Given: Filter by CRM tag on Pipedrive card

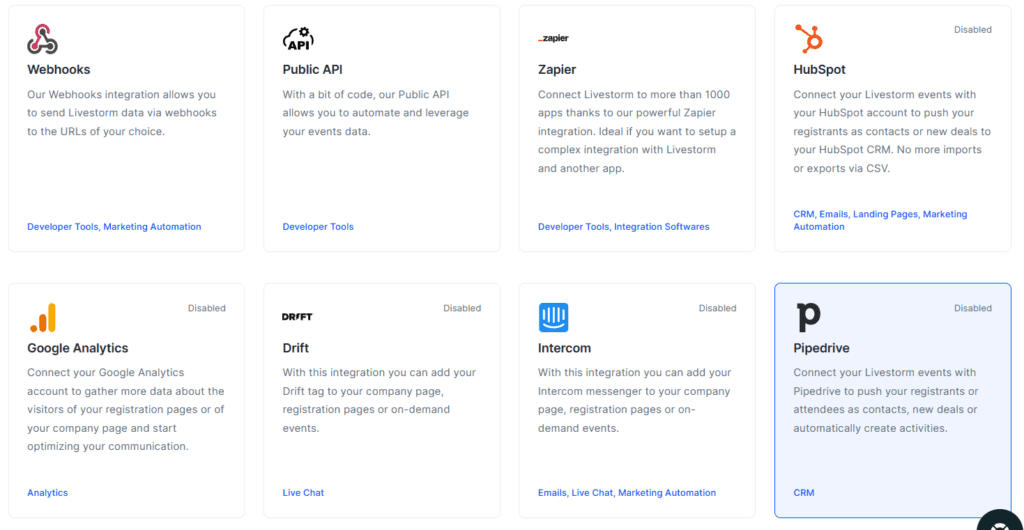Looking at the screenshot, I should [x=804, y=493].
